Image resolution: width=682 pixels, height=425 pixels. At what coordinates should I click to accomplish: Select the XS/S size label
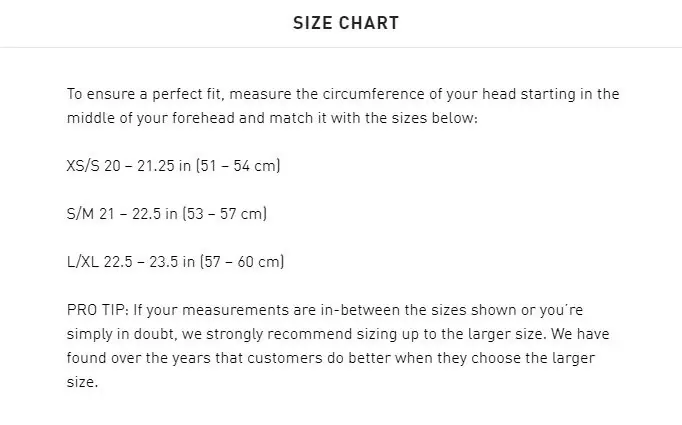point(82,166)
